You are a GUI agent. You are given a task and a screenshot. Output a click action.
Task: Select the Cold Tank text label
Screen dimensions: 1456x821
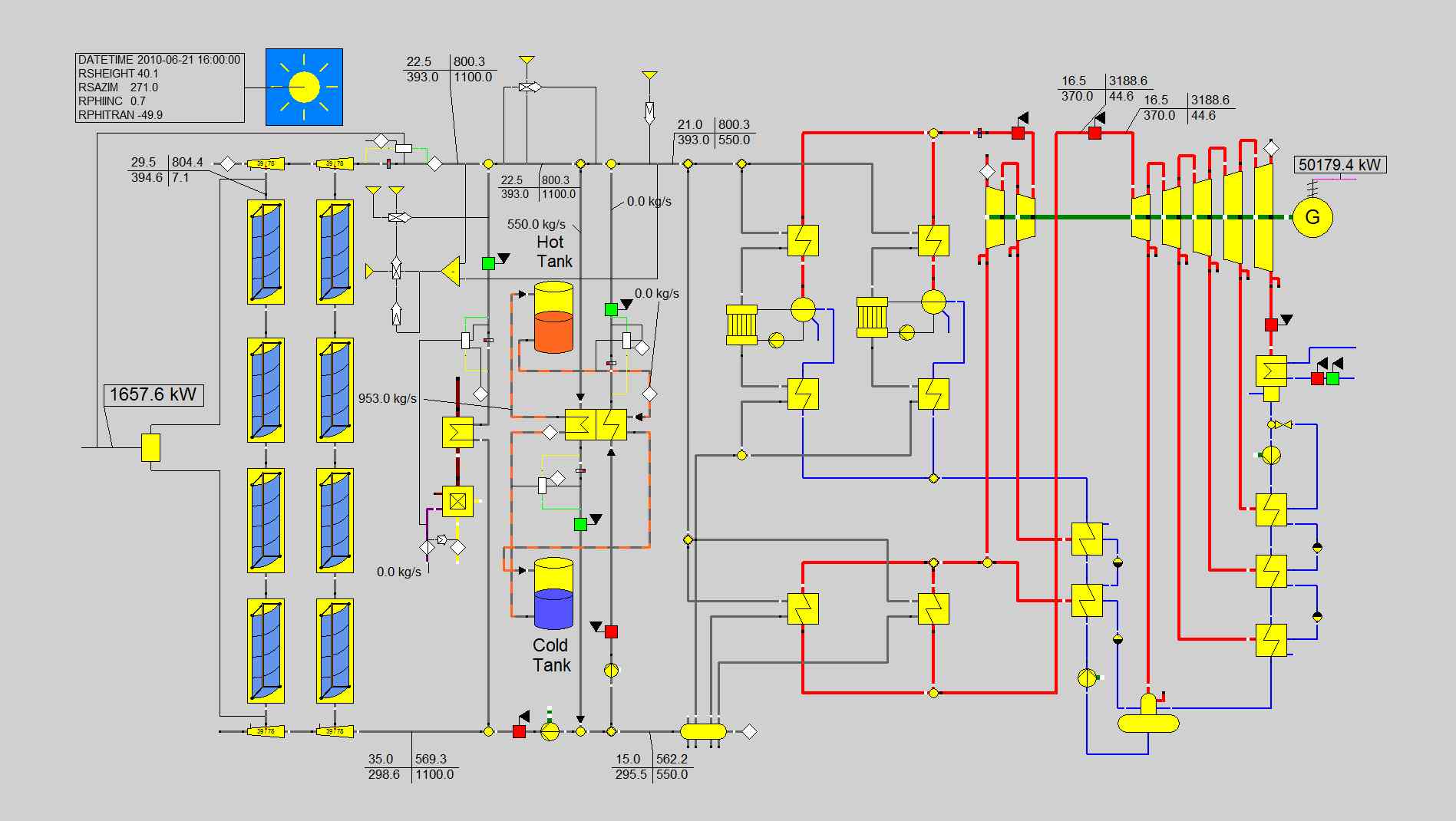pyautogui.click(x=551, y=654)
